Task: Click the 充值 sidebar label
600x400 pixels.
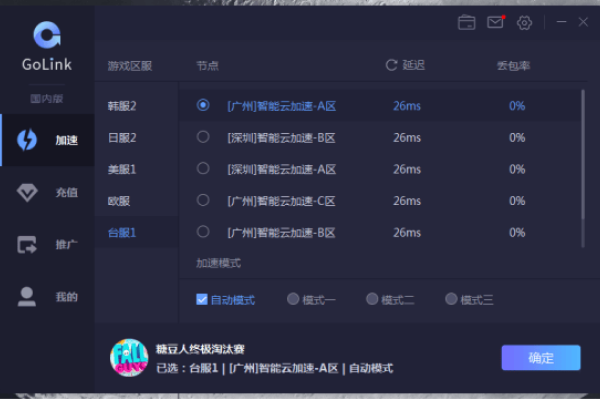Action: [x=67, y=193]
